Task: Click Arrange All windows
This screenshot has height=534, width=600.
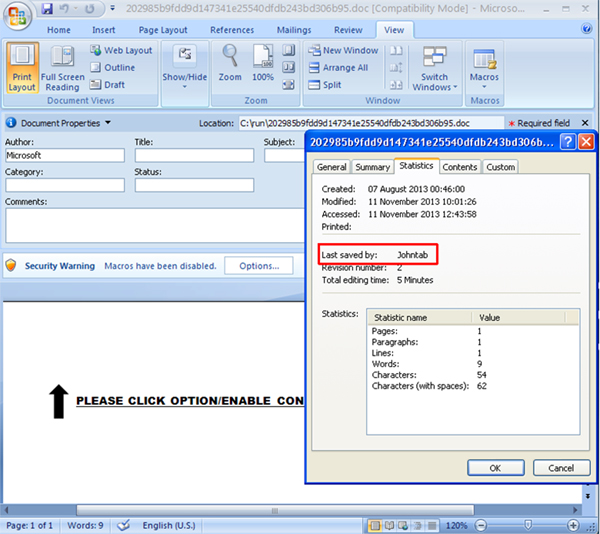Action: coord(338,68)
